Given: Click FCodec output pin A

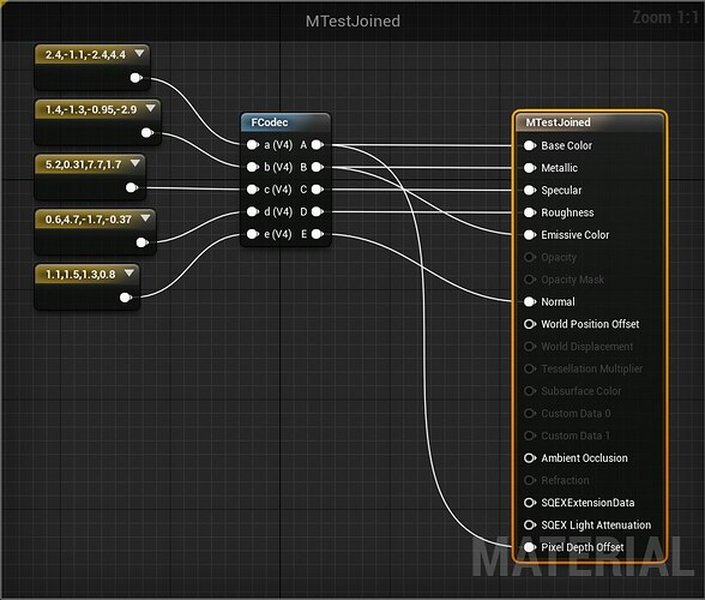Looking at the screenshot, I should click(317, 145).
